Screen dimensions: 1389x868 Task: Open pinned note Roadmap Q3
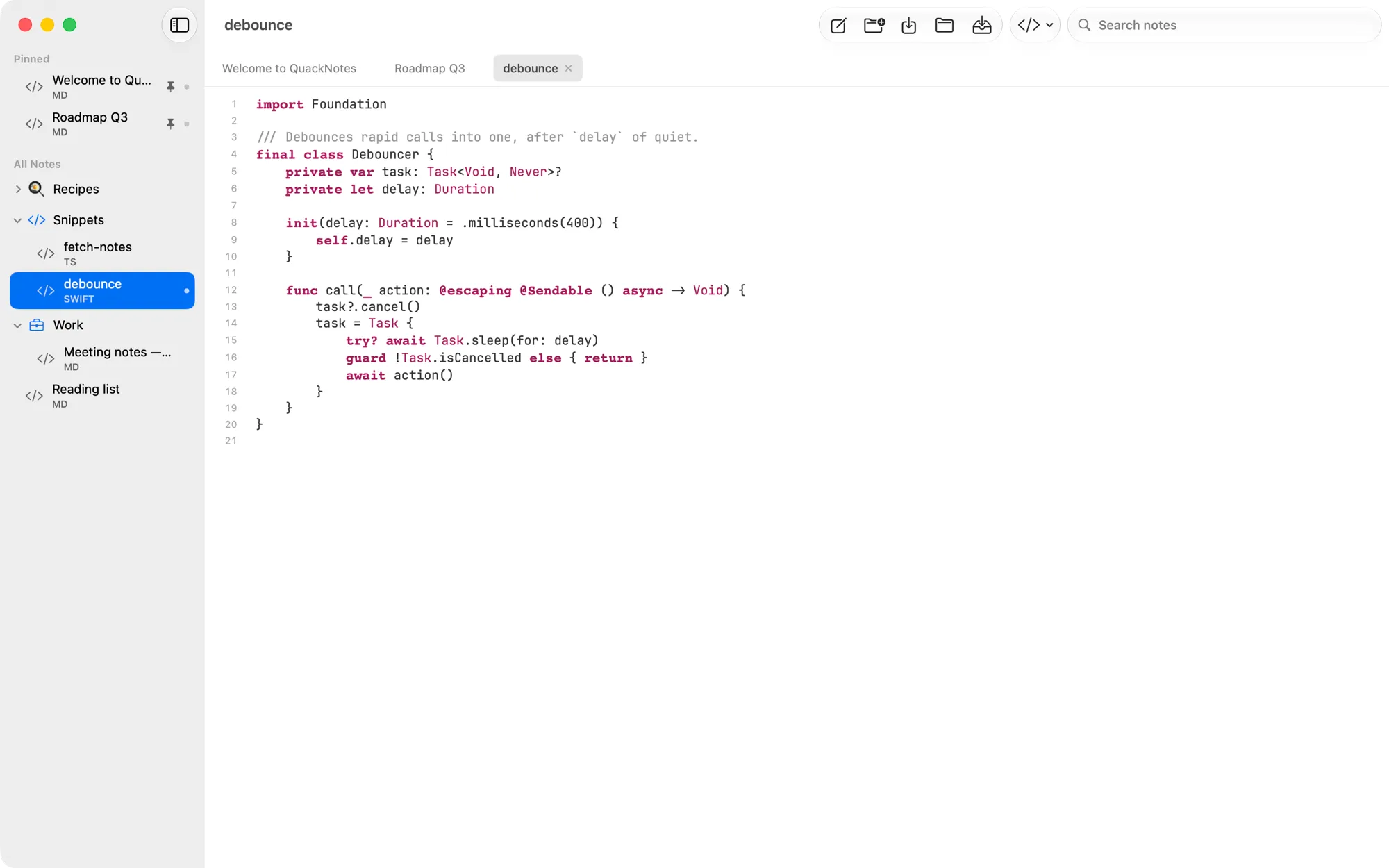tap(101, 124)
